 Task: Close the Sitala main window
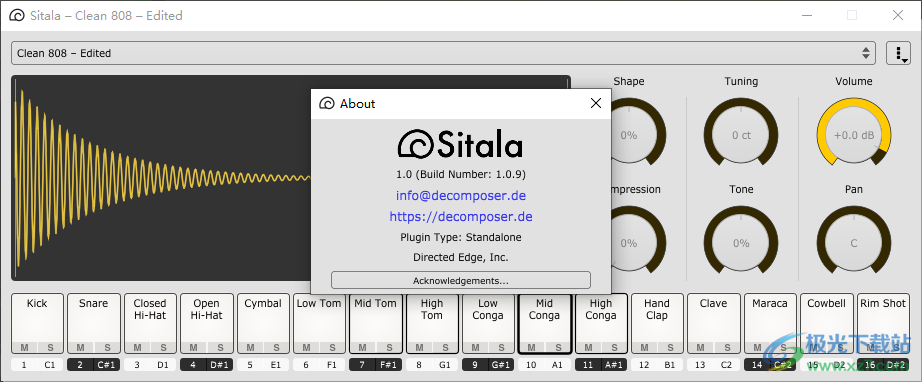pyautogui.click(x=898, y=16)
